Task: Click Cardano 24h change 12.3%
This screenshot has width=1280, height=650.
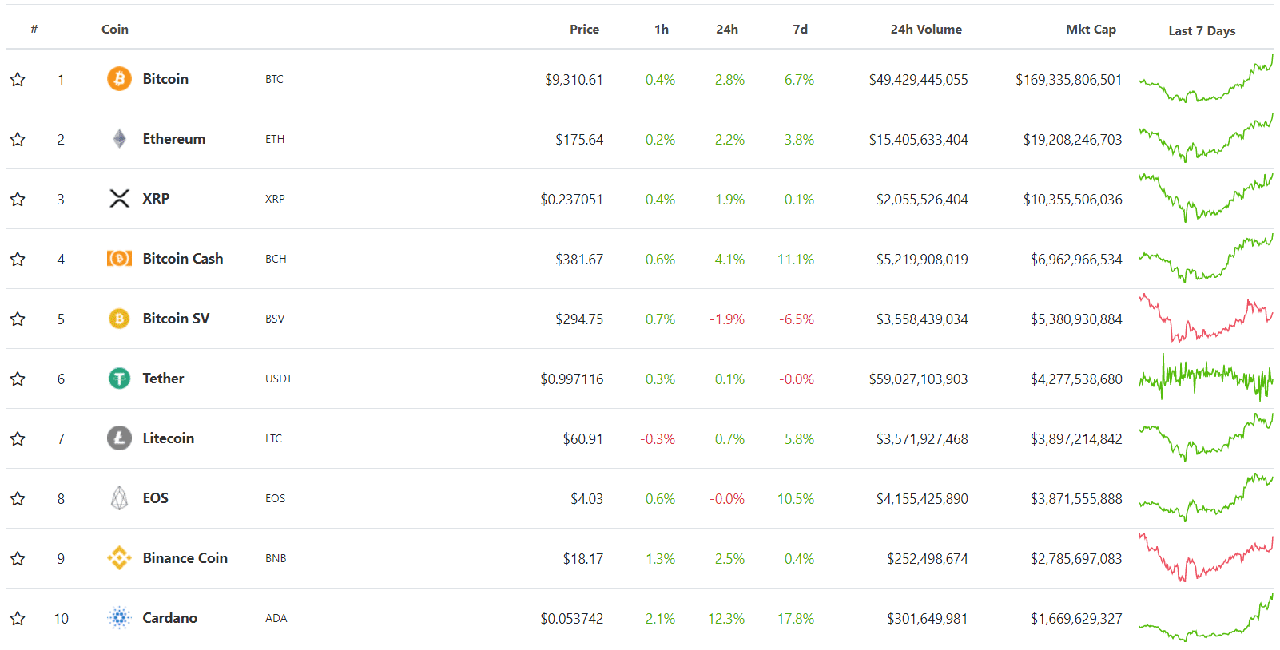Action: coord(726,619)
